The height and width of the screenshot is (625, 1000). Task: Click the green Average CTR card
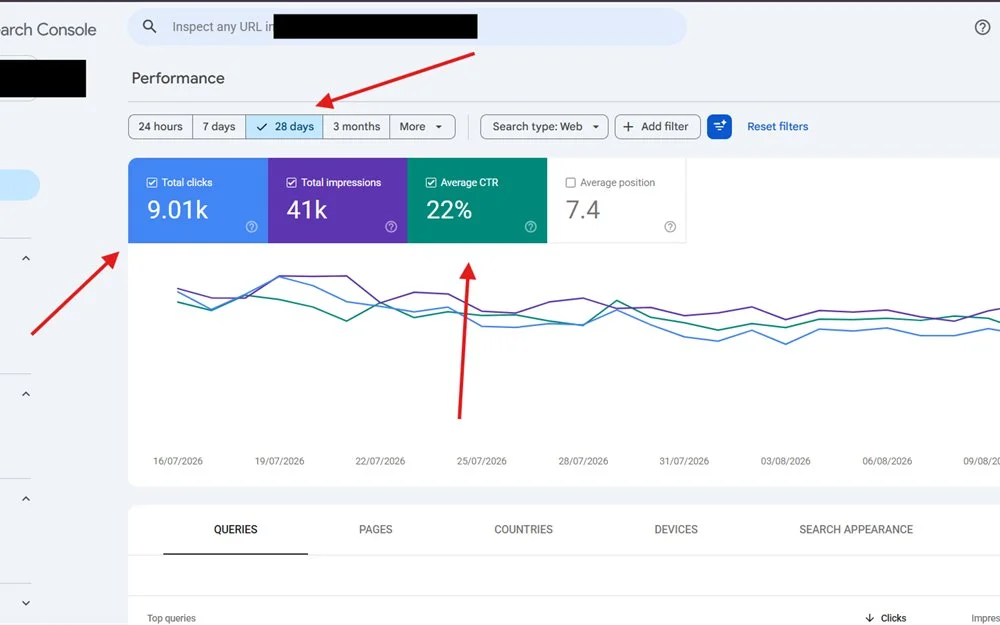coord(477,200)
